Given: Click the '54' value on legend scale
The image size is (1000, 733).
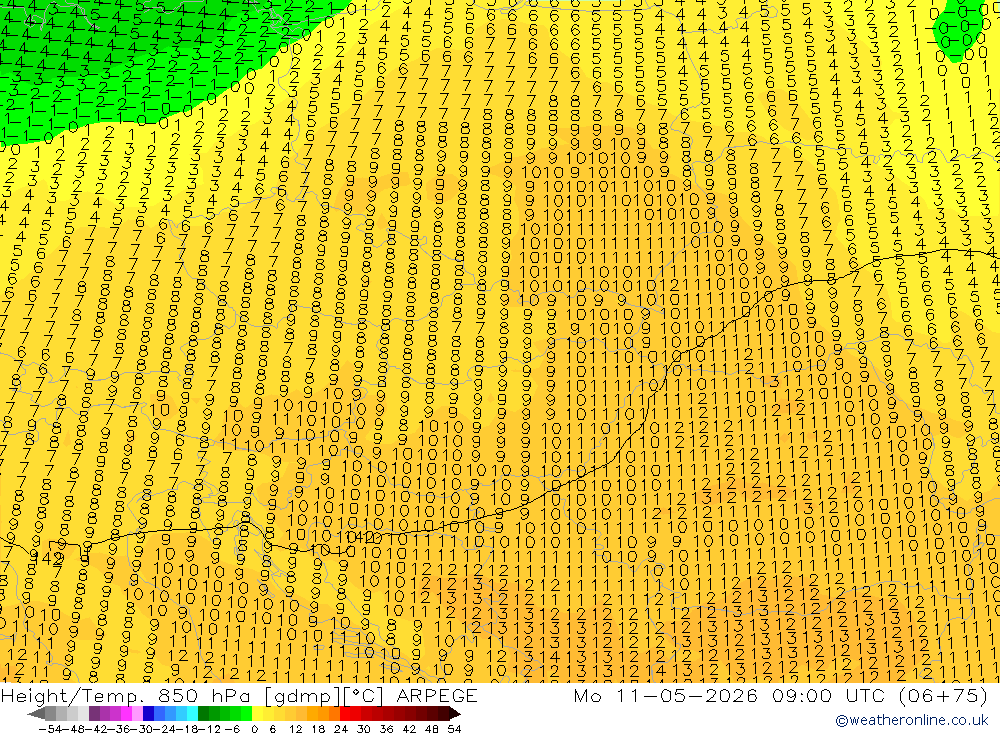Looking at the screenshot, I should 454,729.
